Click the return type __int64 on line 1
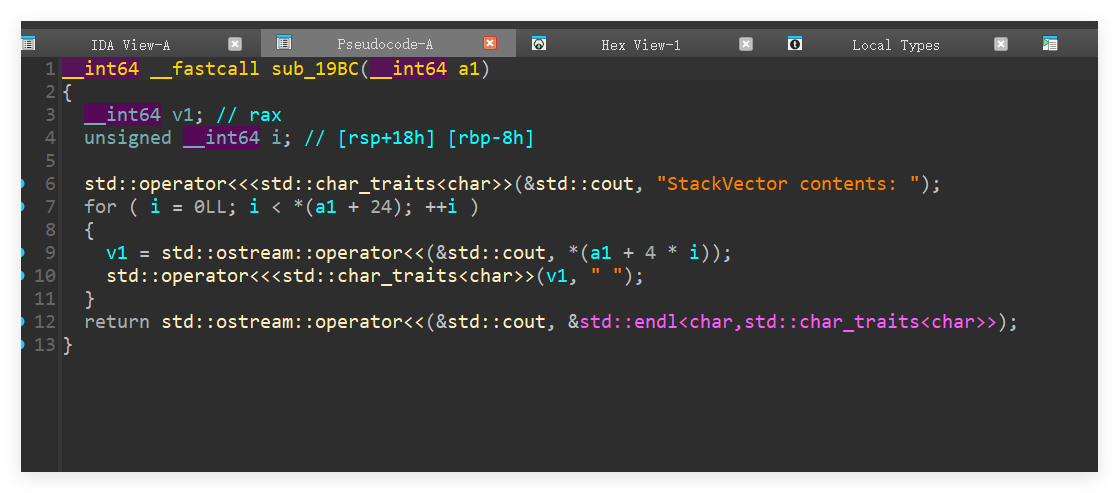1119x493 pixels. [x=101, y=69]
